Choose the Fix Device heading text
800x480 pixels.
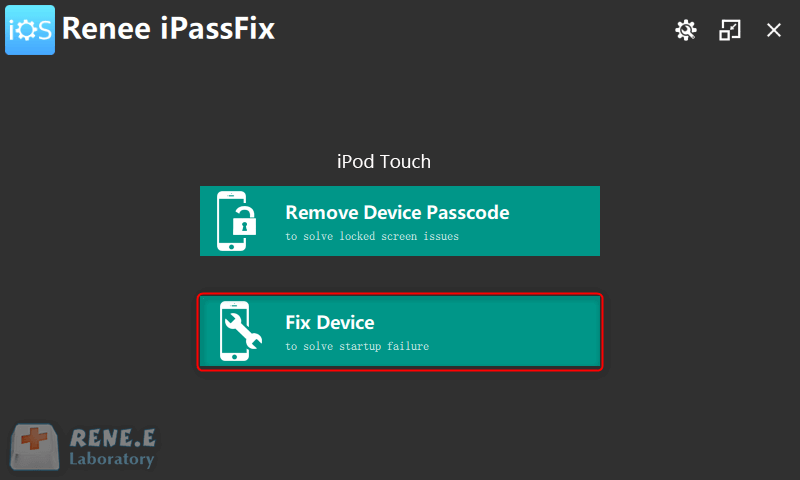[x=329, y=322]
